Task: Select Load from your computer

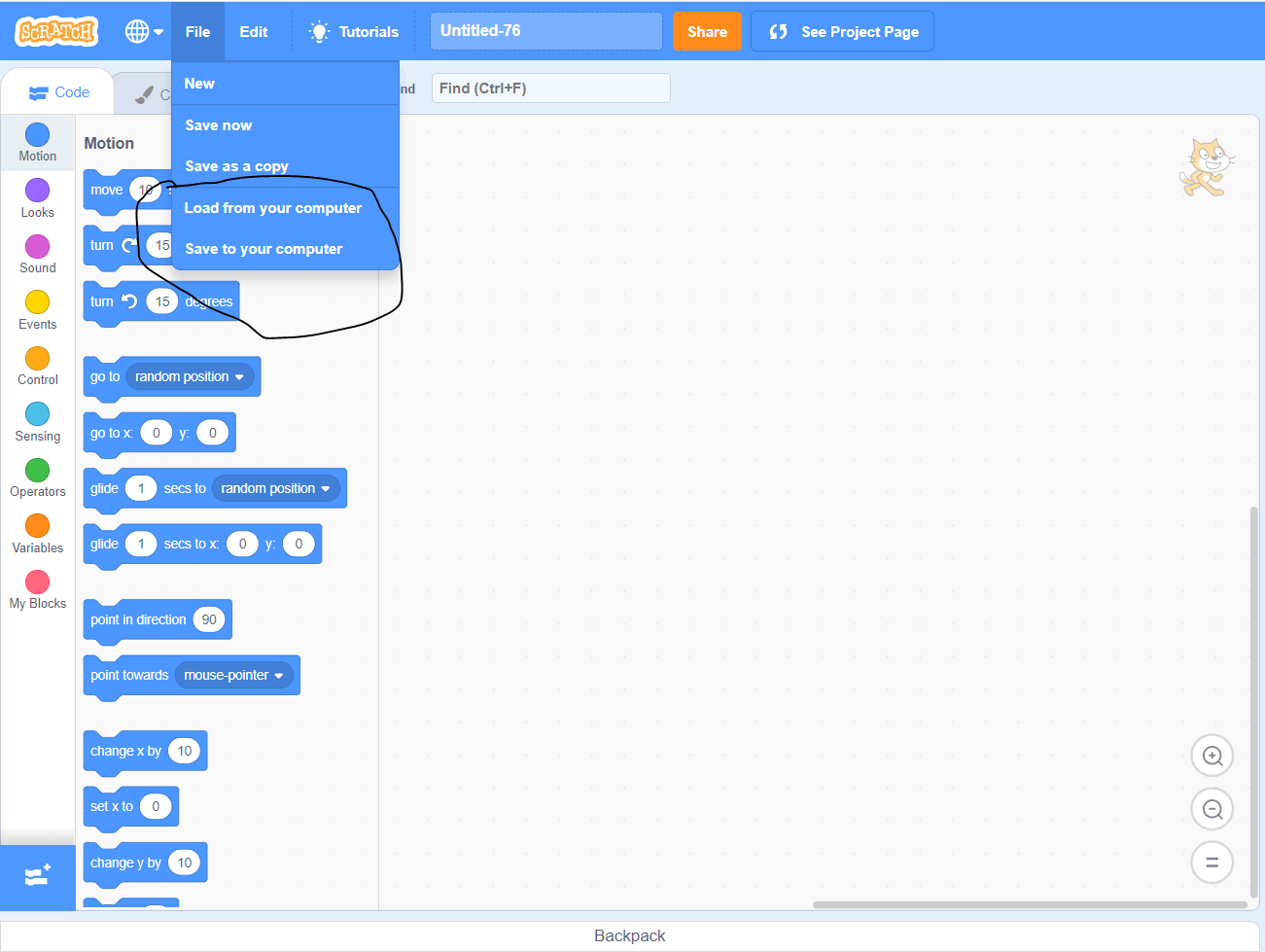Action: [x=285, y=208]
